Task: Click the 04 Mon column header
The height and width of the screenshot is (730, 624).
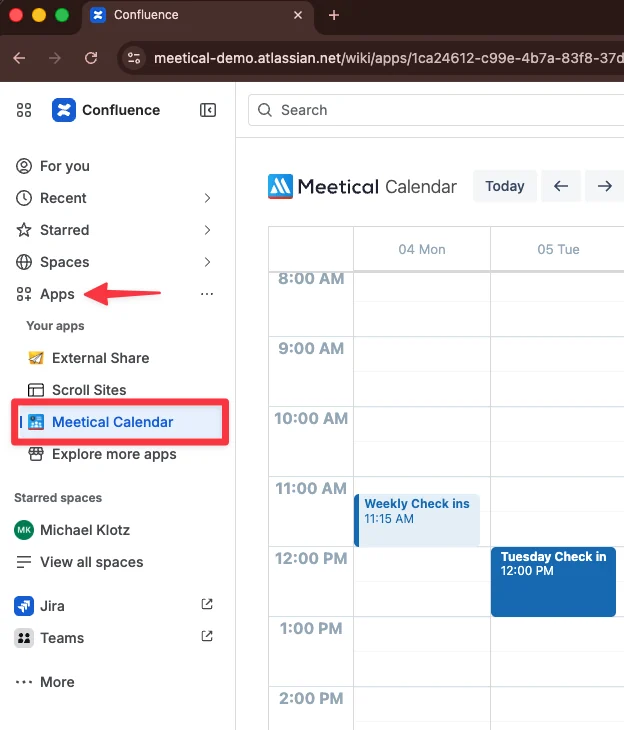Action: 422,249
